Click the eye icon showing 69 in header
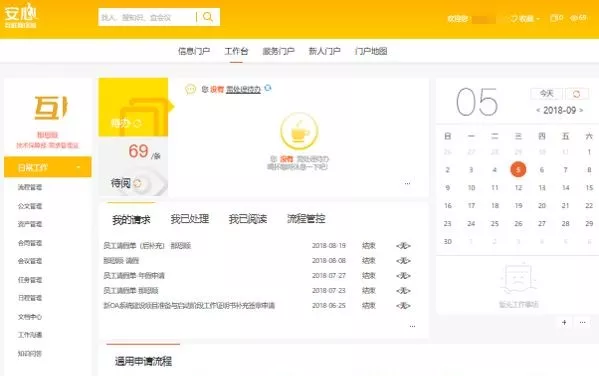The width and height of the screenshot is (599, 376). [578, 18]
